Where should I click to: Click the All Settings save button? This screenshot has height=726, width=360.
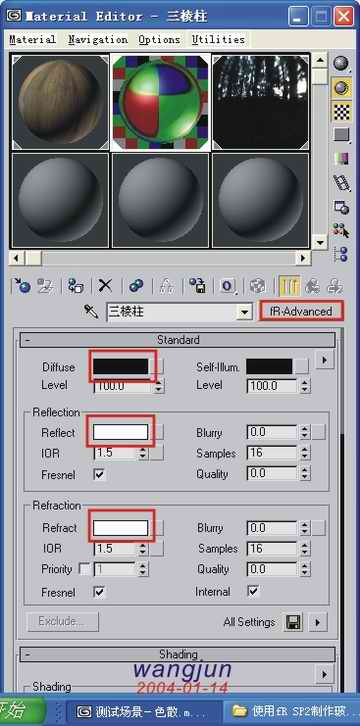293,622
